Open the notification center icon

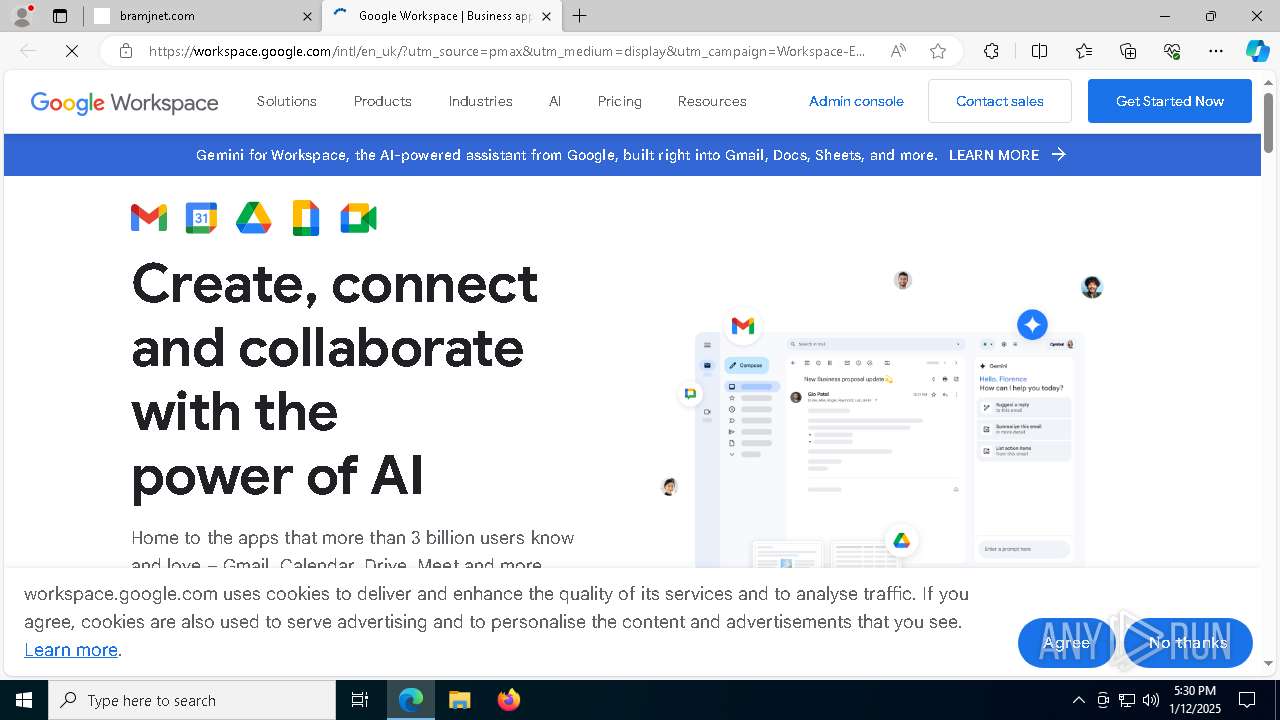(1247, 700)
